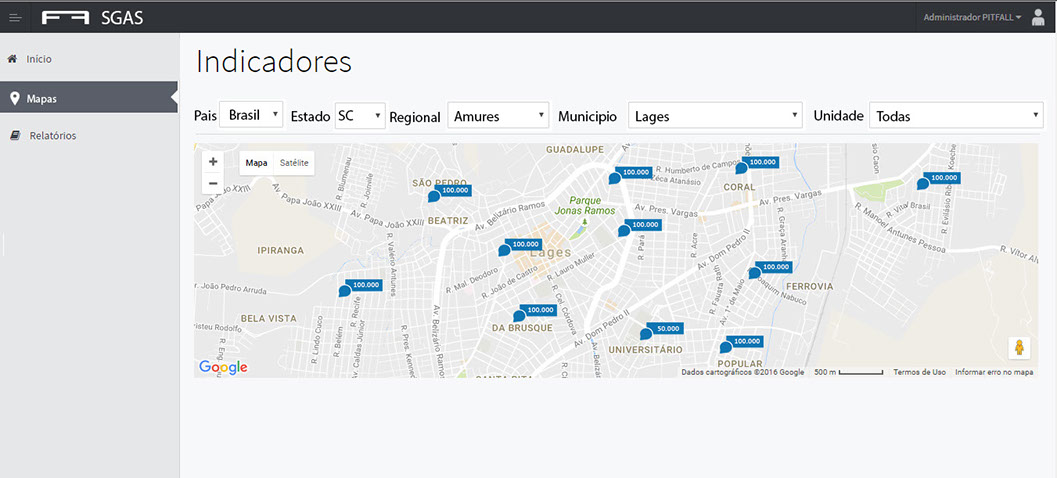Open the Regional dropdown showing Amures
Image resolution: width=1057 pixels, height=478 pixels.
pyautogui.click(x=498, y=116)
